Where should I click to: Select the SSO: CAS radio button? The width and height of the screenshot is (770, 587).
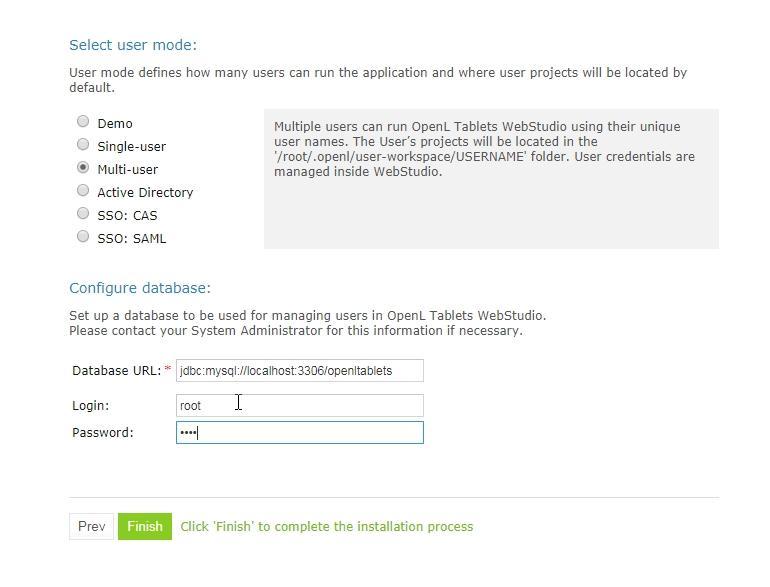(83, 214)
